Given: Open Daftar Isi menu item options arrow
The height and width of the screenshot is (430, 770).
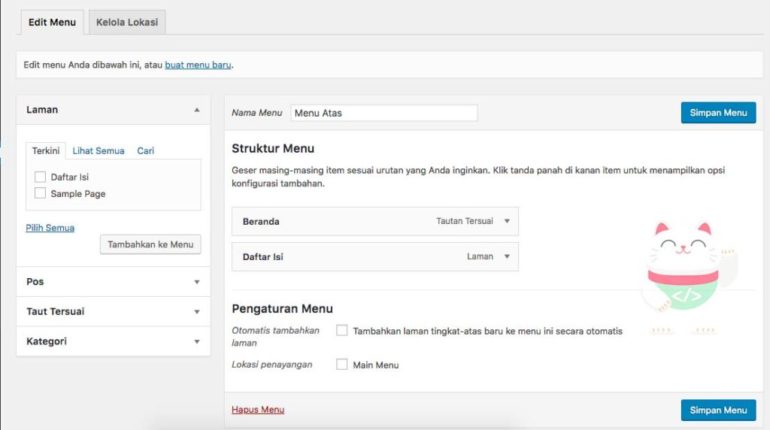Looking at the screenshot, I should point(507,257).
